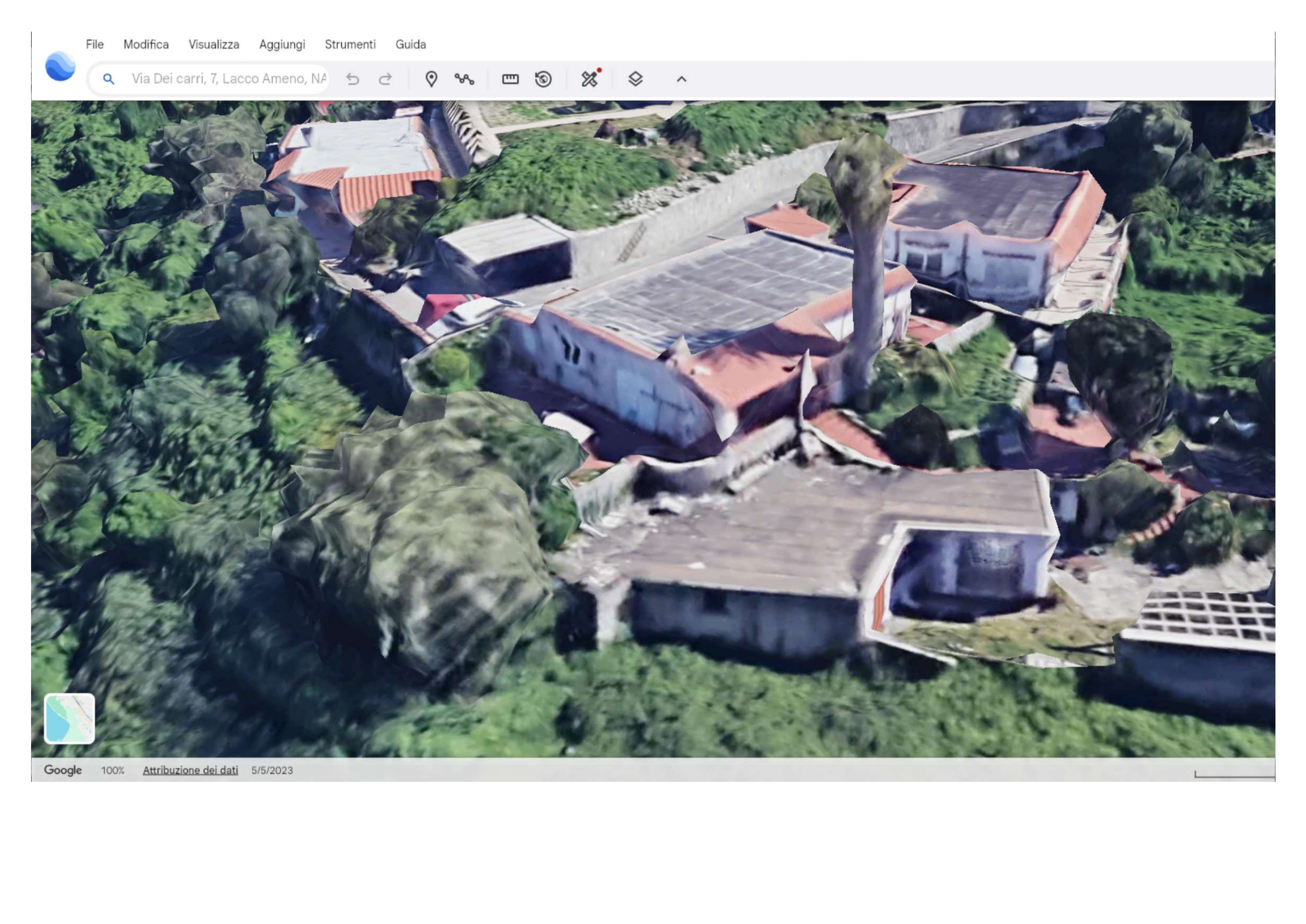The width and height of the screenshot is (1306, 924).
Task: Expand the Aggiungi menu
Action: point(282,44)
